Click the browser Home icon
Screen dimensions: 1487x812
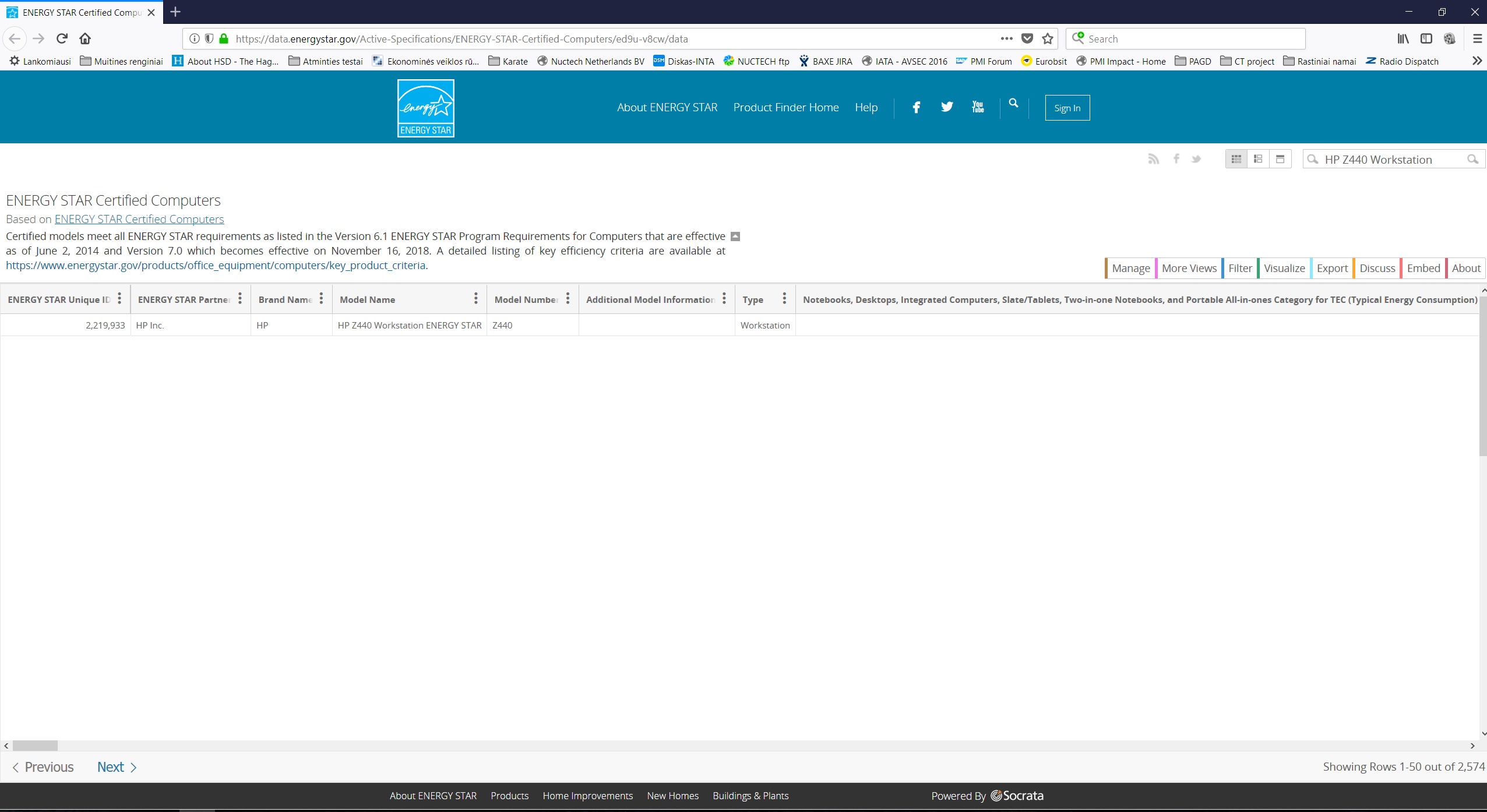click(x=85, y=39)
